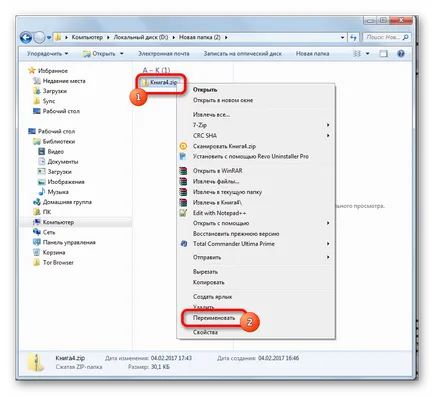Image resolution: width=434 pixels, height=396 pixels.
Task: Click the refresh button next to address bar
Action: pyautogui.click(x=353, y=37)
